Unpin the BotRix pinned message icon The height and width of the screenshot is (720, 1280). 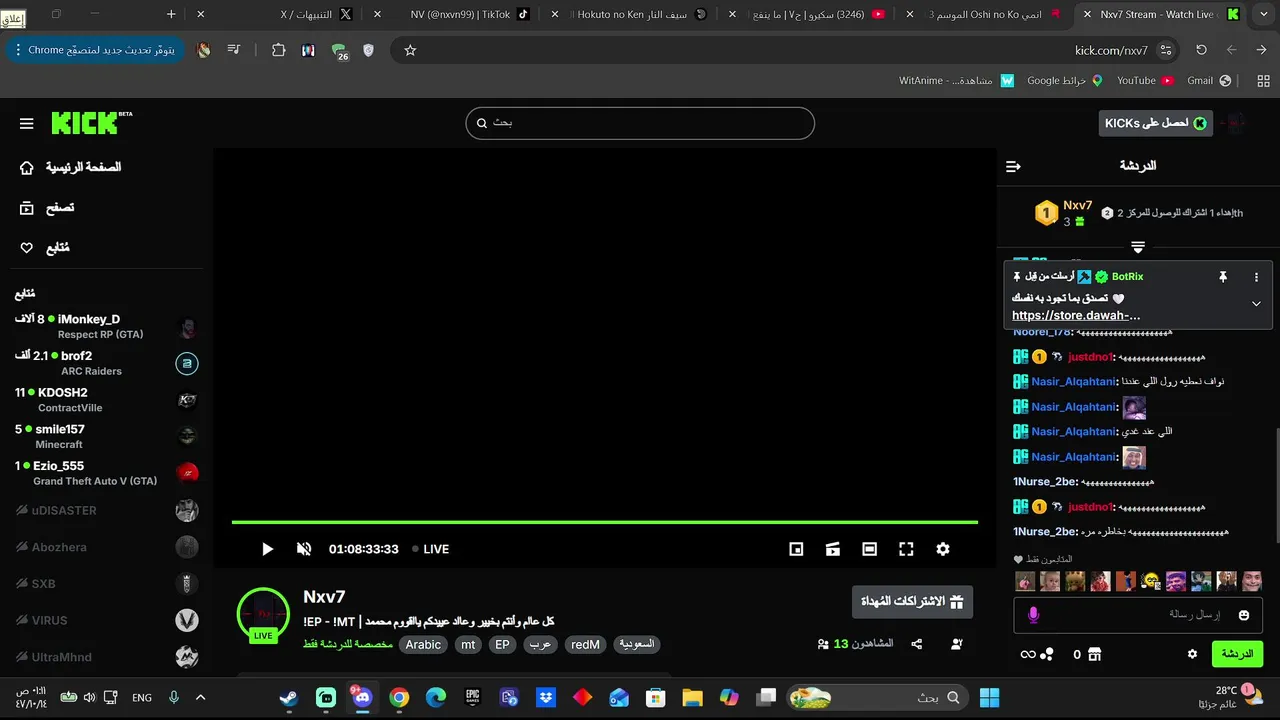[x=1222, y=277]
